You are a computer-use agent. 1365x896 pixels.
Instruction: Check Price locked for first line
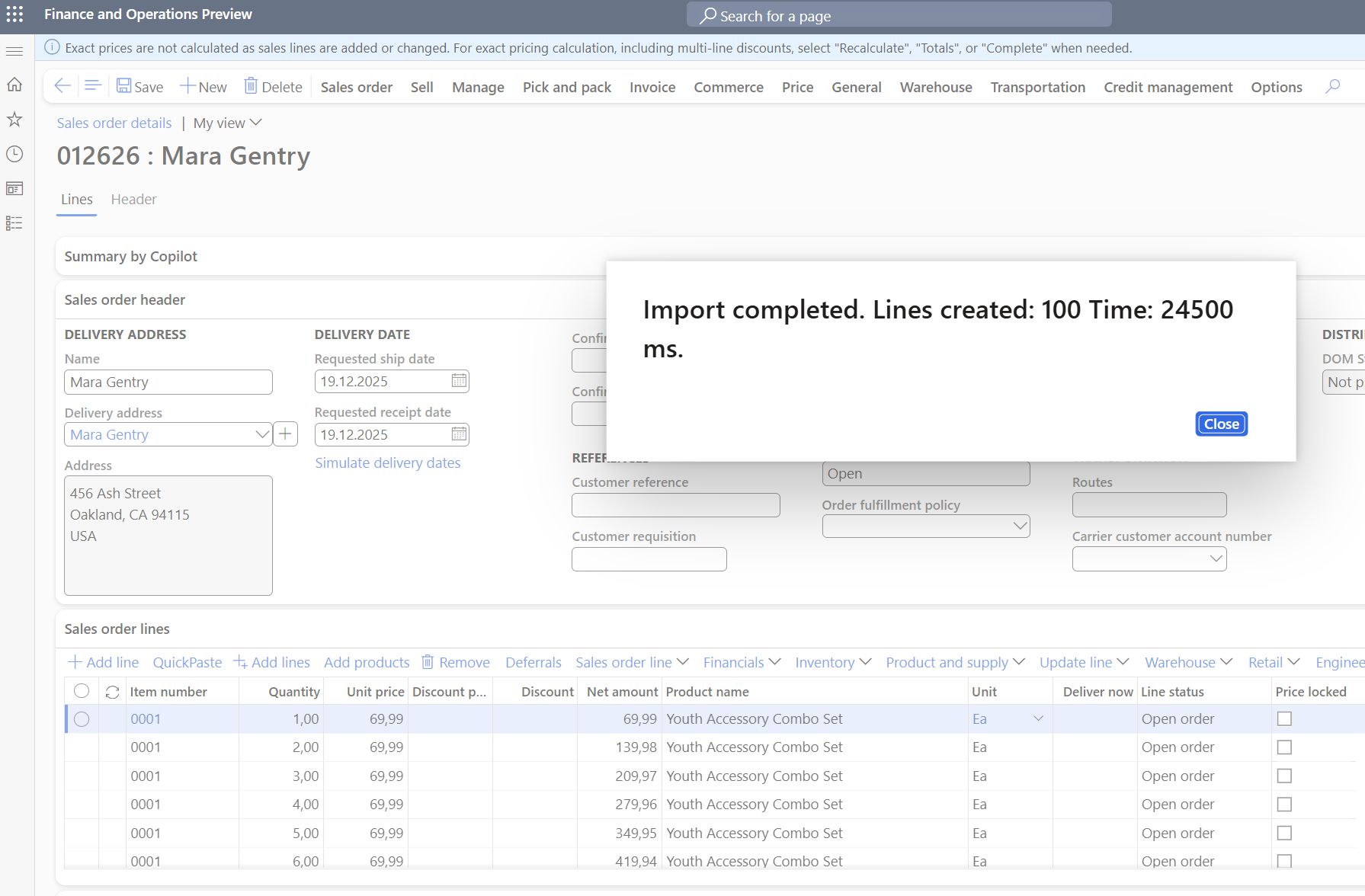point(1284,718)
